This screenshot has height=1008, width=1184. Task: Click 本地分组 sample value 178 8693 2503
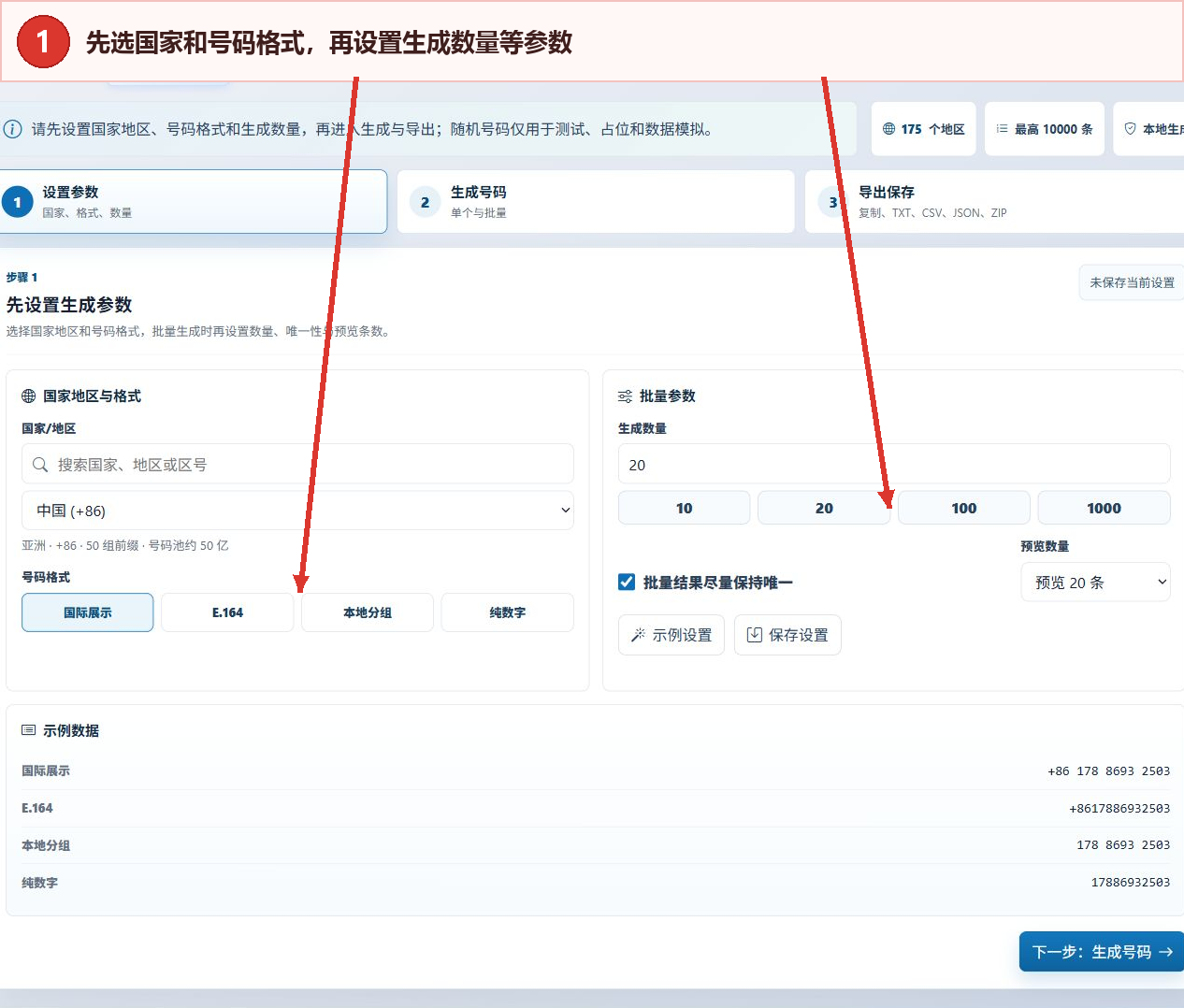tap(1123, 845)
